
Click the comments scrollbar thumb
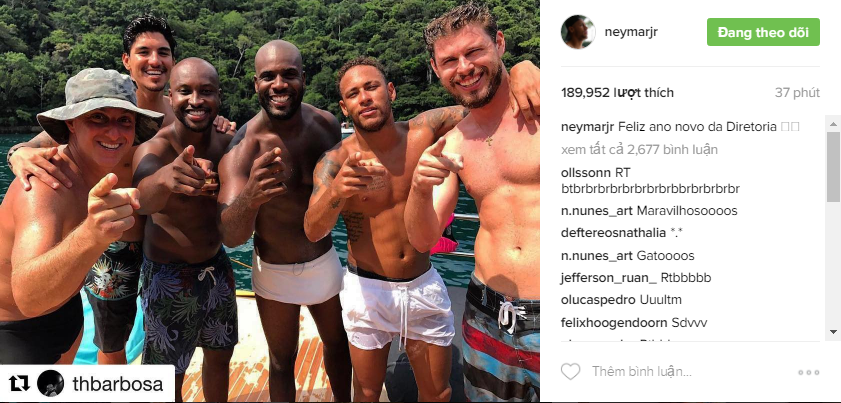coord(833,166)
